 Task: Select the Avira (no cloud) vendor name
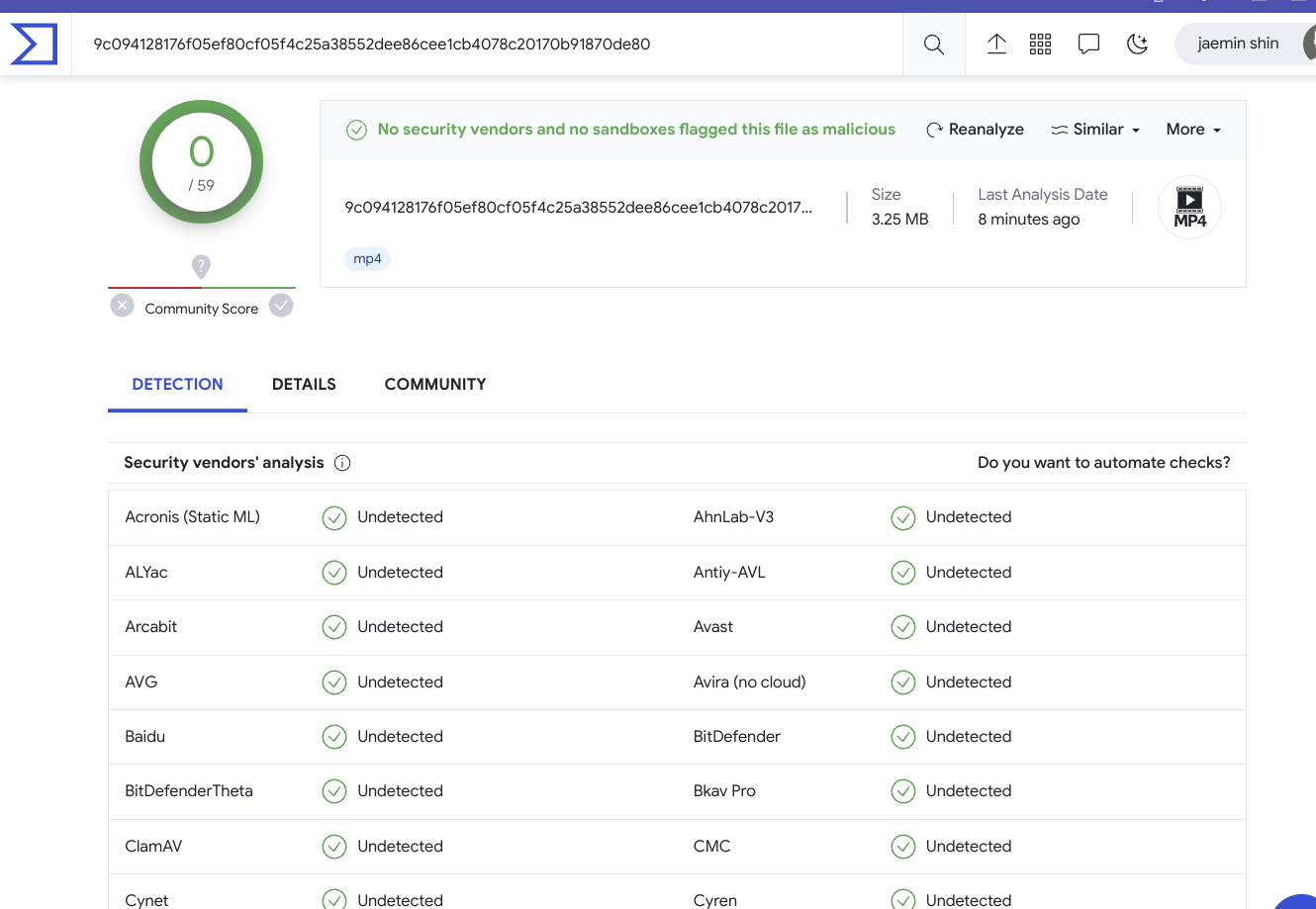[x=750, y=682]
